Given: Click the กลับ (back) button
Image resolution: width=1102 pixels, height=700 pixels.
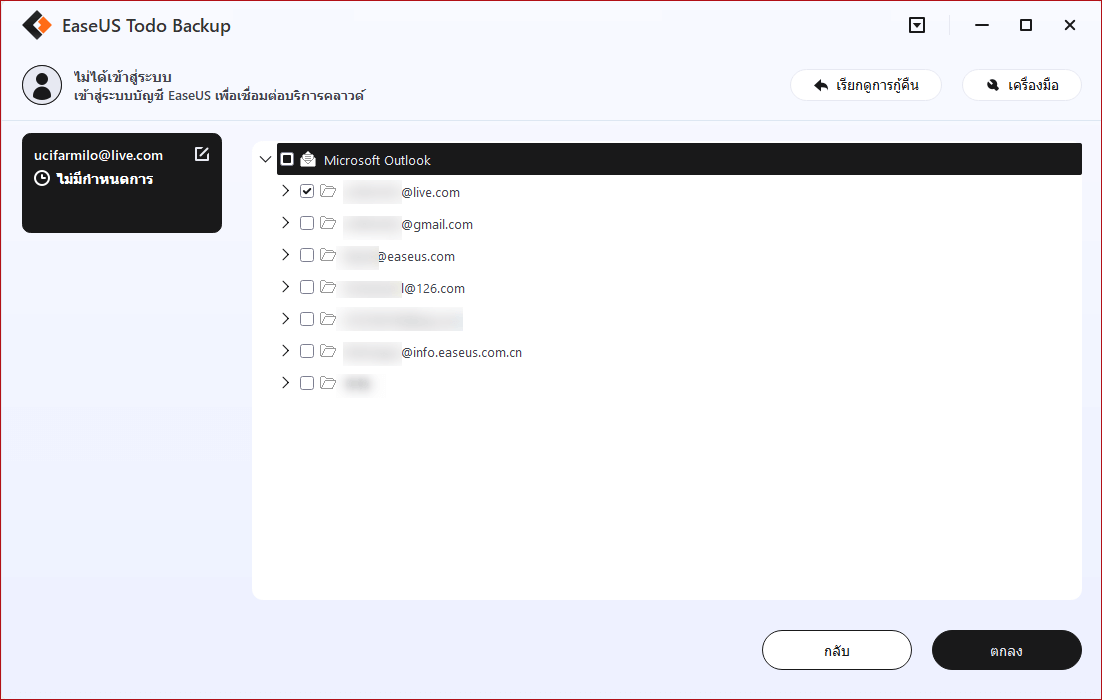Looking at the screenshot, I should [836, 650].
